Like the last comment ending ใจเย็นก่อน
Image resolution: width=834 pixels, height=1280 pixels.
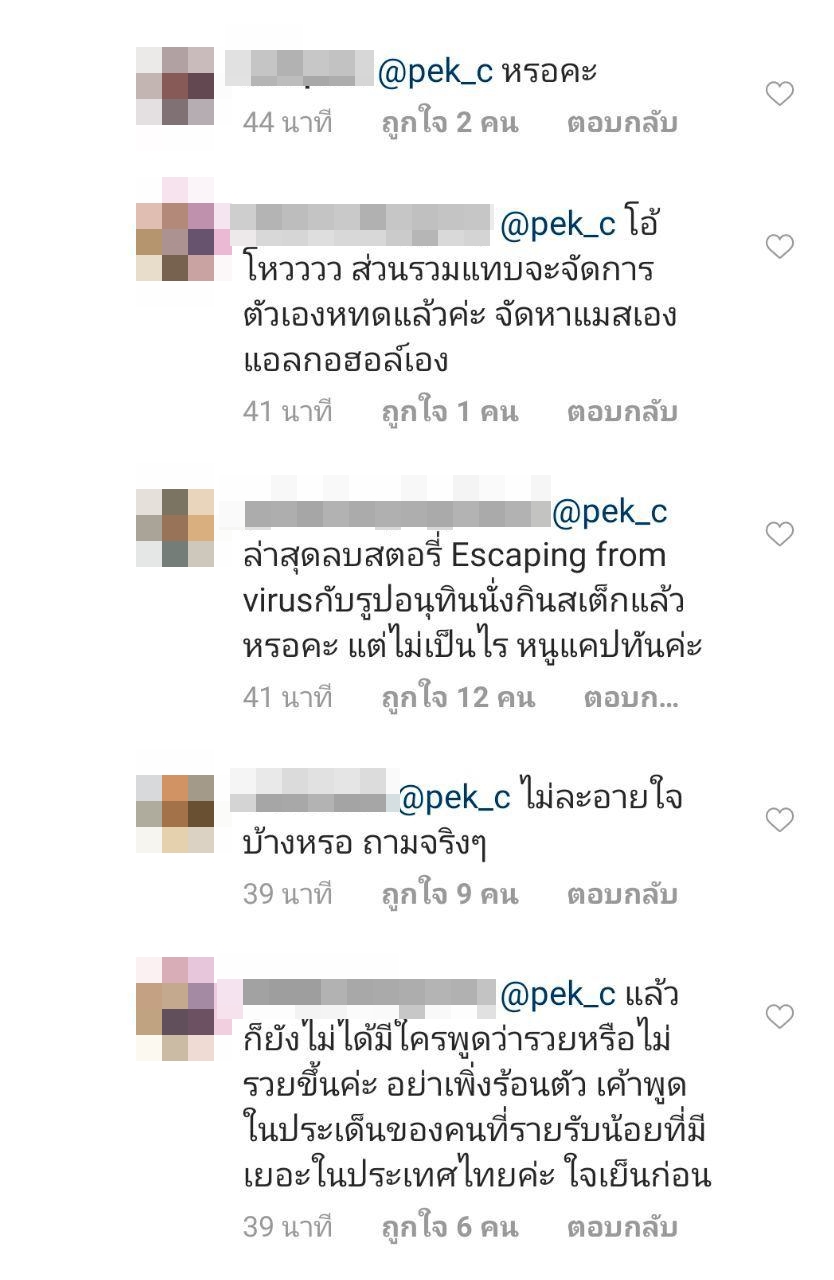point(779,1017)
